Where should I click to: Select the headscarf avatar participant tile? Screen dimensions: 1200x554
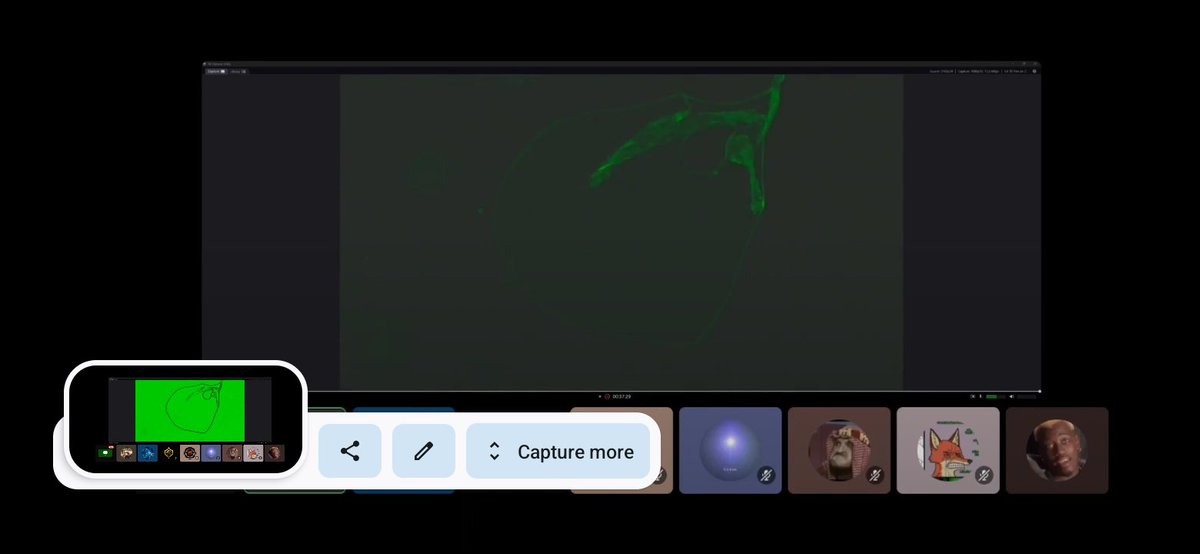click(838, 450)
